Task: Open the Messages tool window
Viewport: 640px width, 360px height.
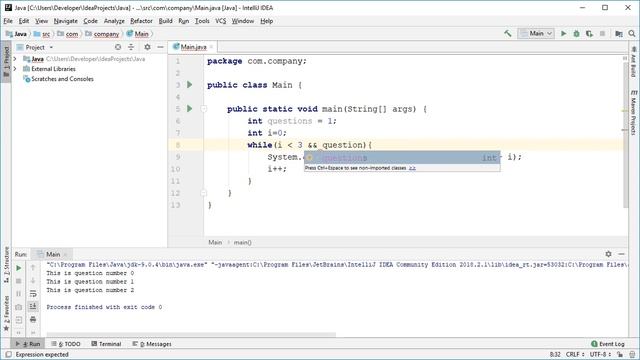Action: [152, 344]
